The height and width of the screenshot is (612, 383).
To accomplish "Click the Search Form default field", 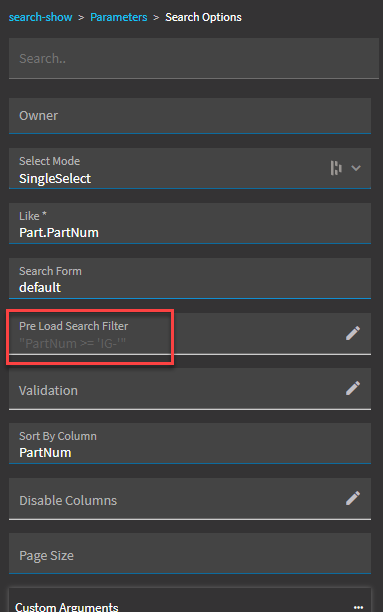I will 190,279.
